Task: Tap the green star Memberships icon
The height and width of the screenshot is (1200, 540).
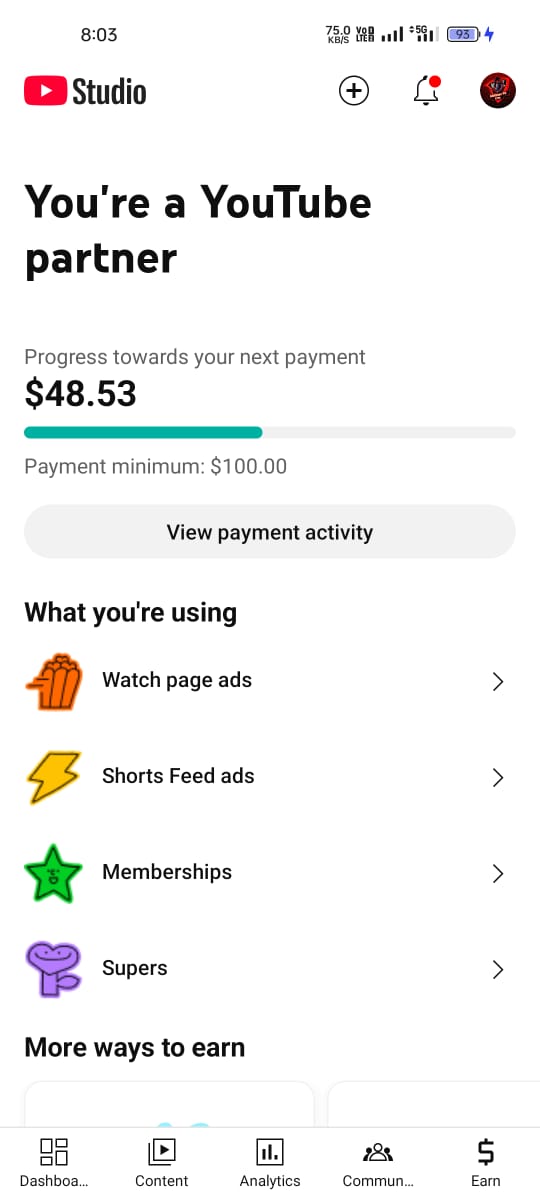Action: point(53,873)
